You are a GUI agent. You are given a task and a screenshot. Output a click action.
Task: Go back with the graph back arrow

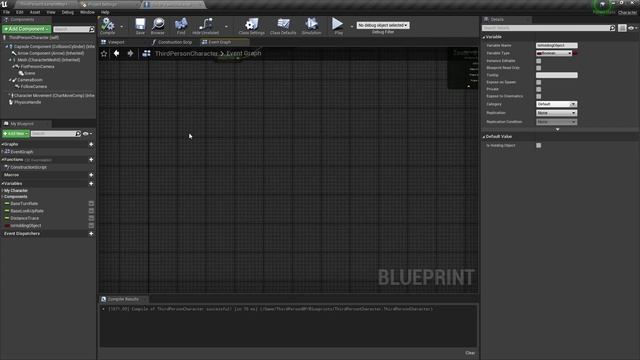[x=117, y=53]
